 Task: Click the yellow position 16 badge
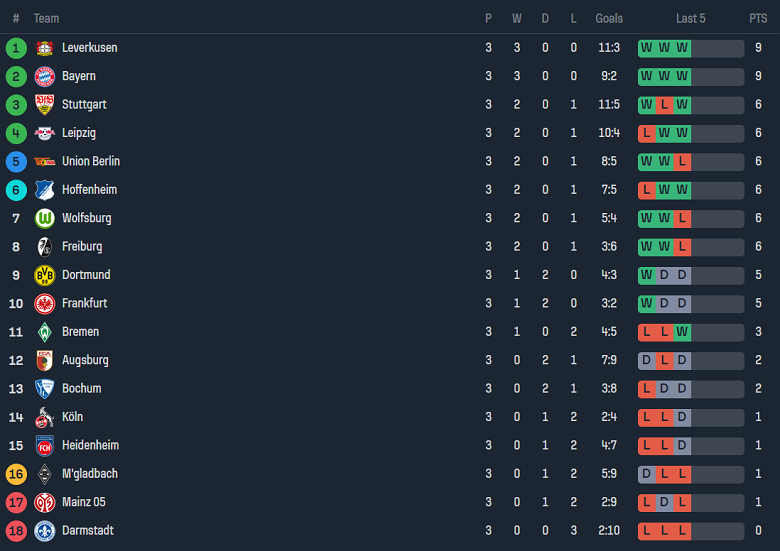(16, 474)
